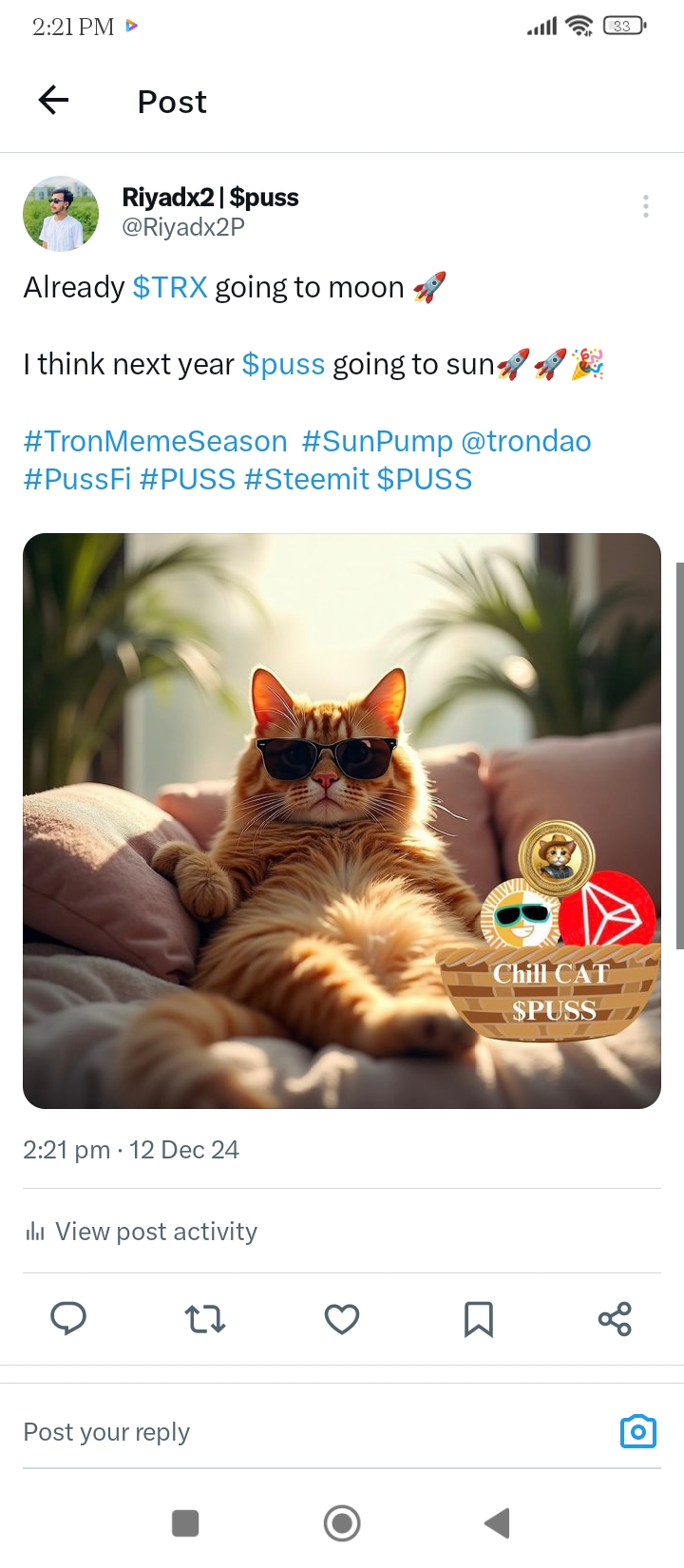Viewport: 684px width, 1568px height.
Task: Tap the repost arrows icon
Action: click(205, 1319)
